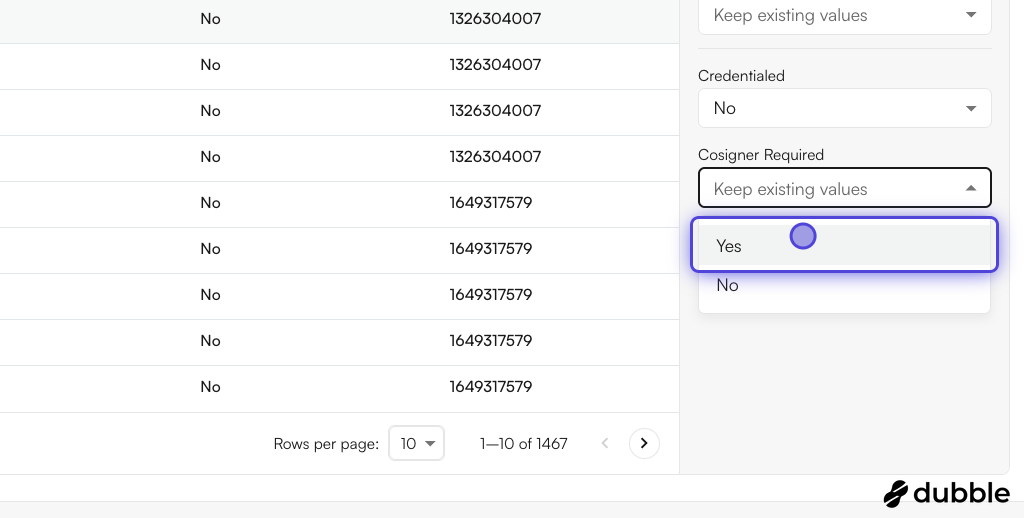Click the Credentialed field label
This screenshot has width=1024, height=518.
pos(741,76)
